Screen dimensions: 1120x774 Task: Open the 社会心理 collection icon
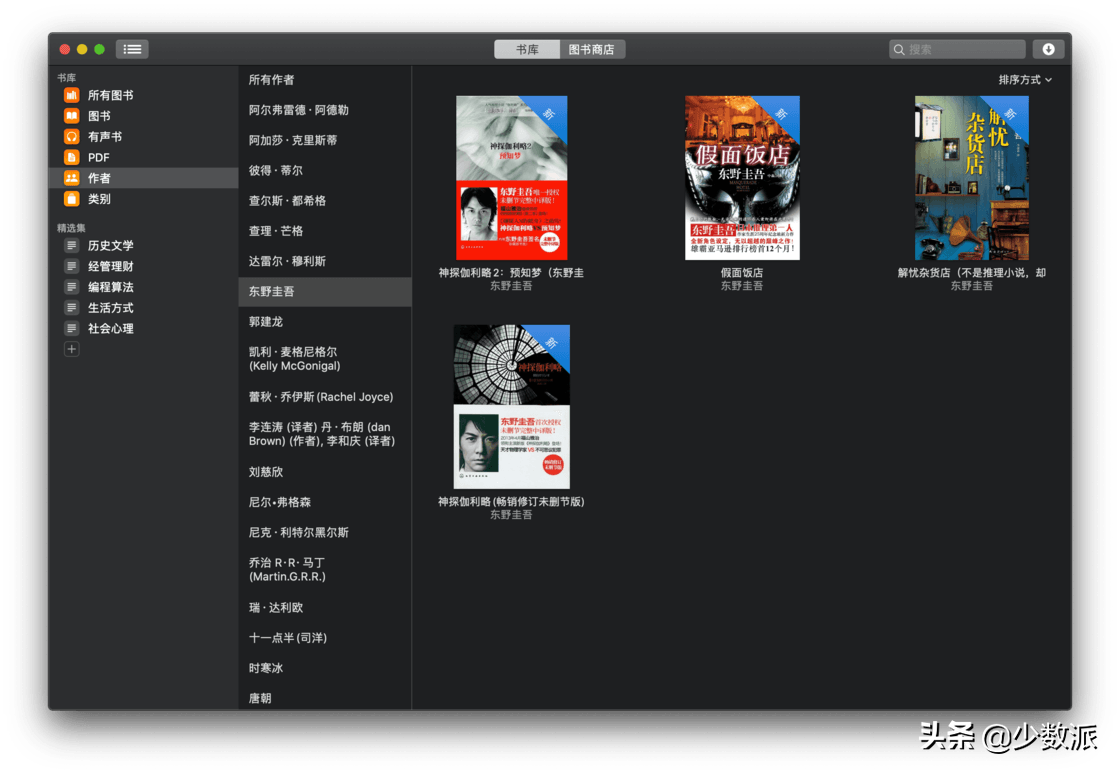[71, 328]
